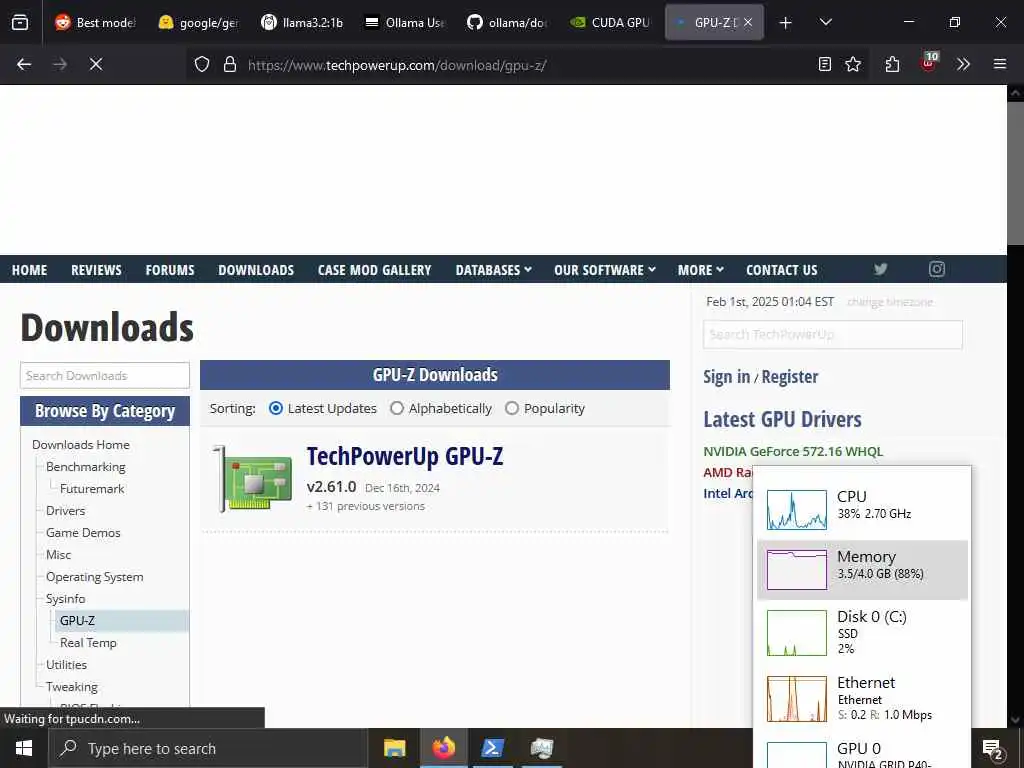Open the Firefox View icon
The height and width of the screenshot is (768, 1024).
click(20, 22)
